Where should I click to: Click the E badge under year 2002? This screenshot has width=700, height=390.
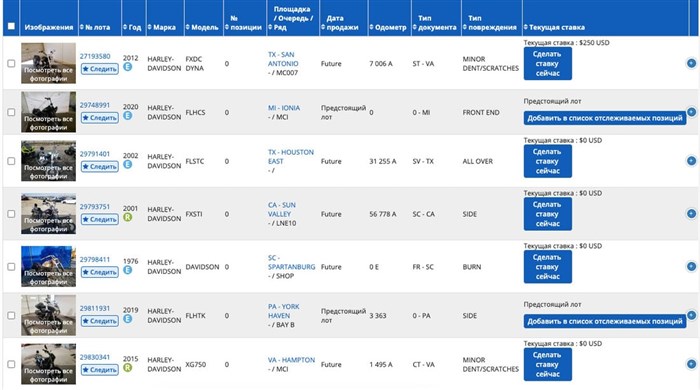pos(128,165)
